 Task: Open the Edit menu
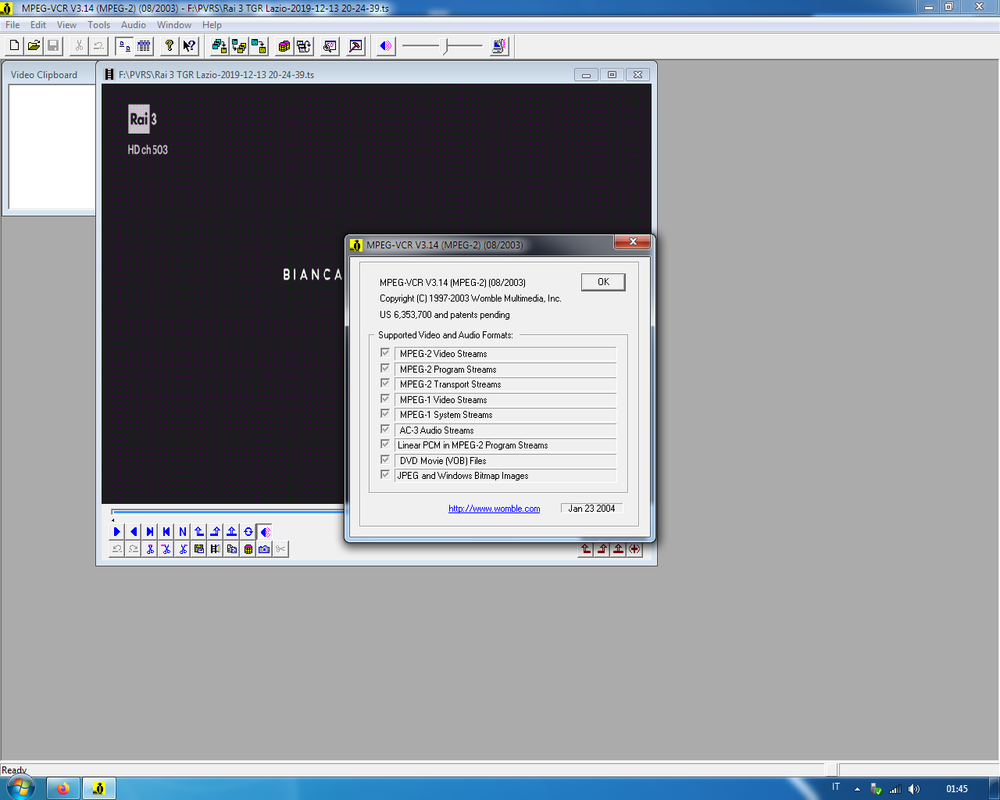(x=38, y=25)
